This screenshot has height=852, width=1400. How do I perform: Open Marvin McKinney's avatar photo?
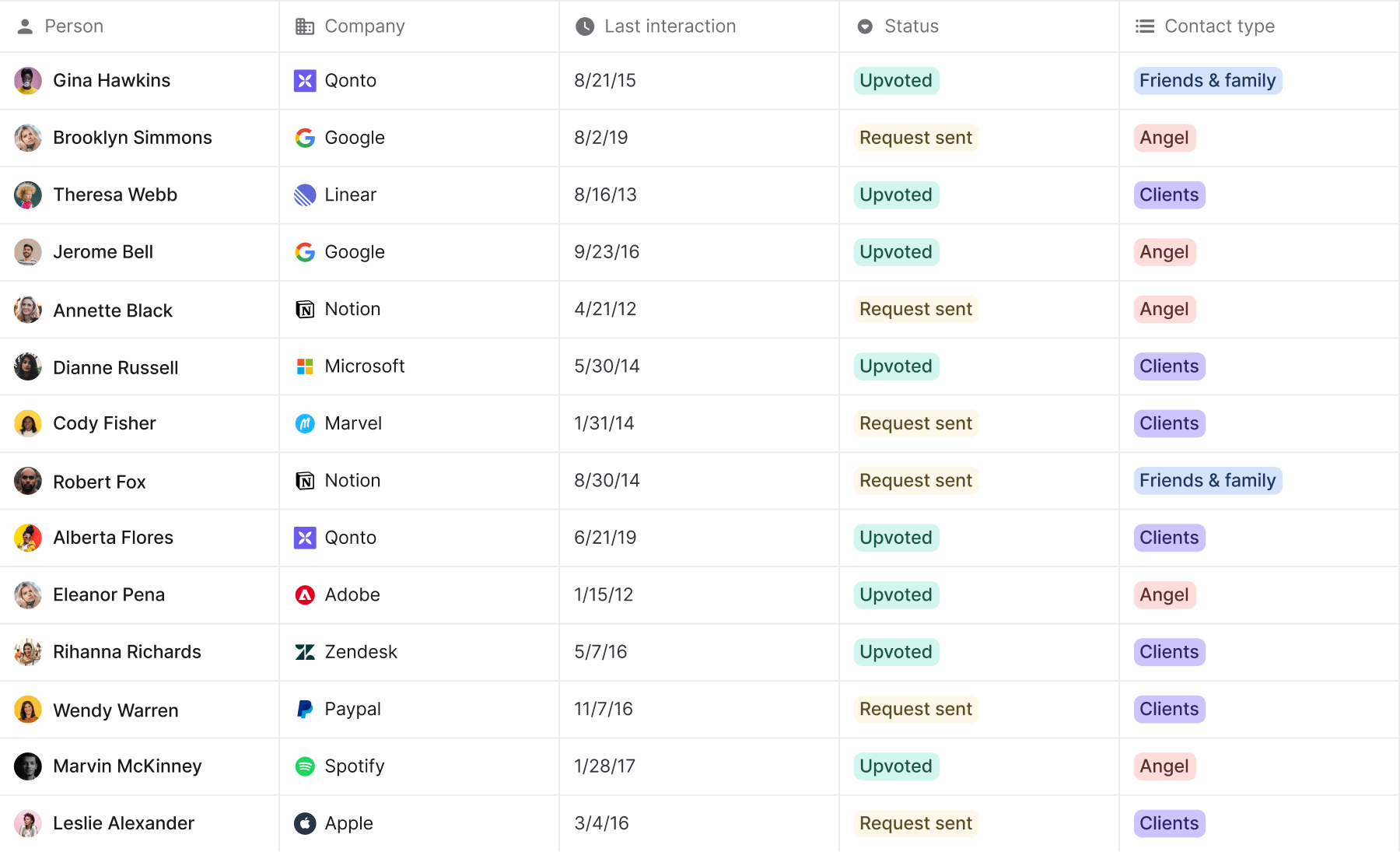28,766
